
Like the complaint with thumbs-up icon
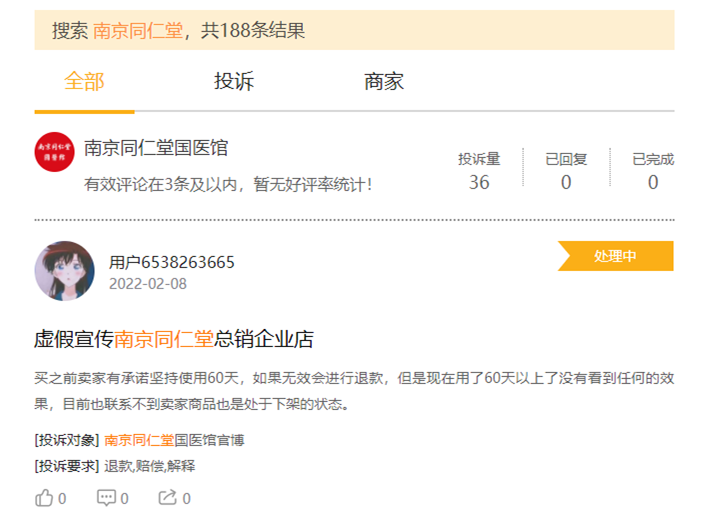pos(44,498)
